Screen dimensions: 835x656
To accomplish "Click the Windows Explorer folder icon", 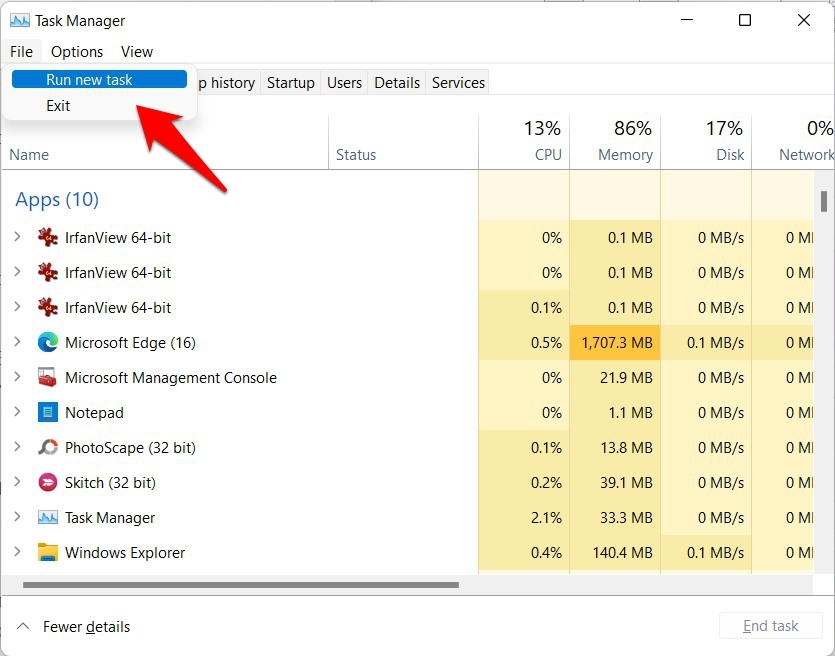I will coord(47,552).
